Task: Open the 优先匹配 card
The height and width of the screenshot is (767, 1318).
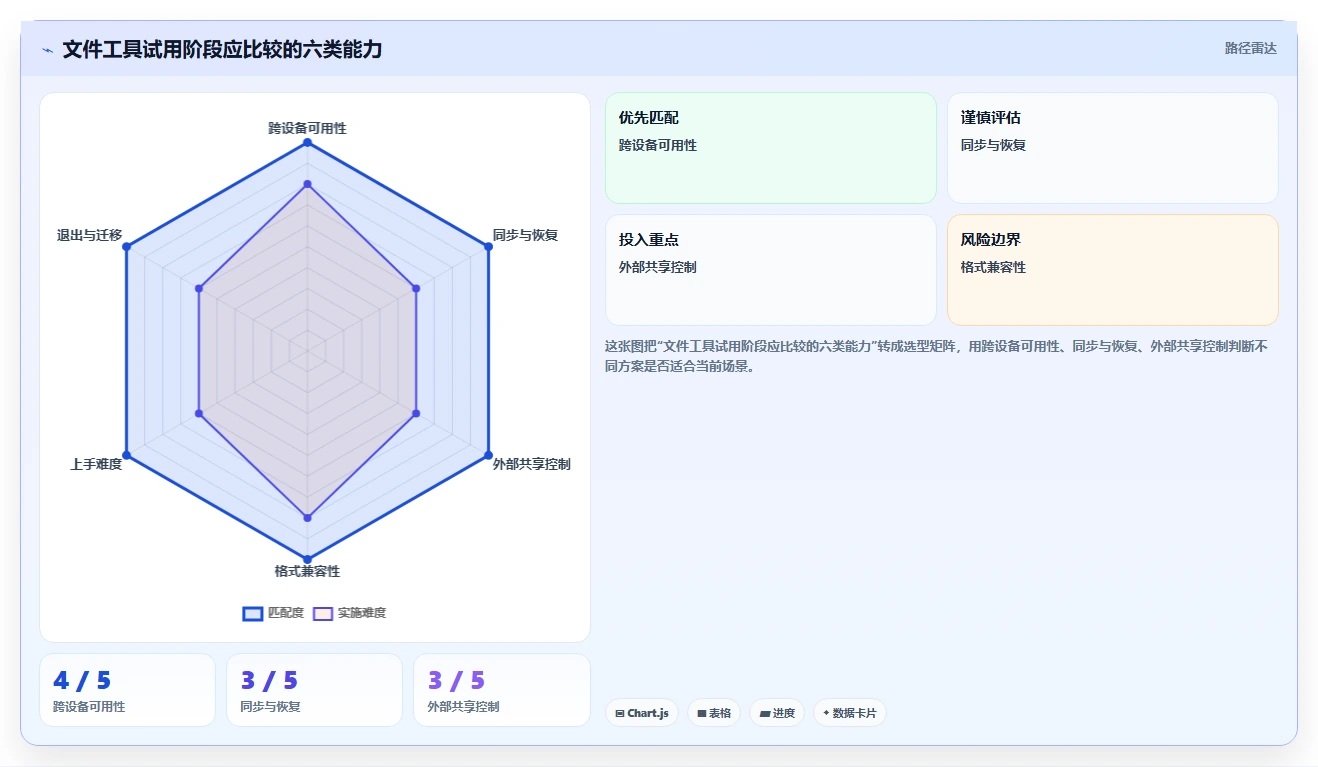Action: pos(771,148)
